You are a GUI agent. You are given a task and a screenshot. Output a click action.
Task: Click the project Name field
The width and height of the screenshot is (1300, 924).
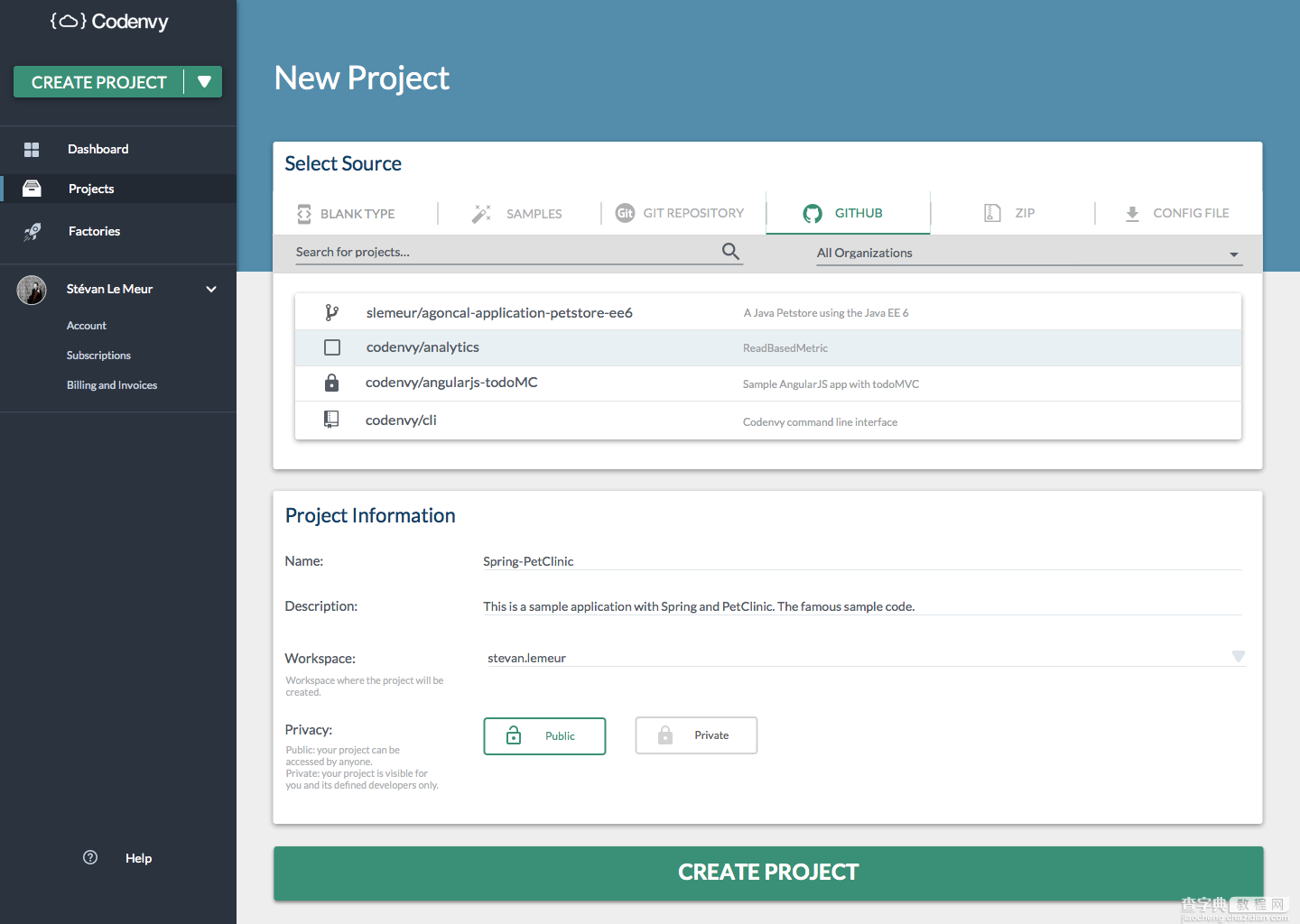pyautogui.click(x=862, y=561)
